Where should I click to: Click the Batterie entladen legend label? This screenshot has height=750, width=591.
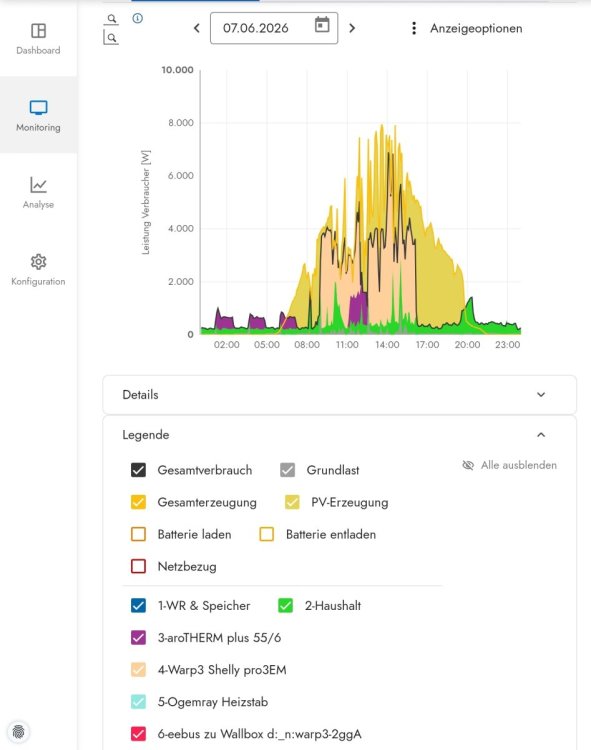331,534
